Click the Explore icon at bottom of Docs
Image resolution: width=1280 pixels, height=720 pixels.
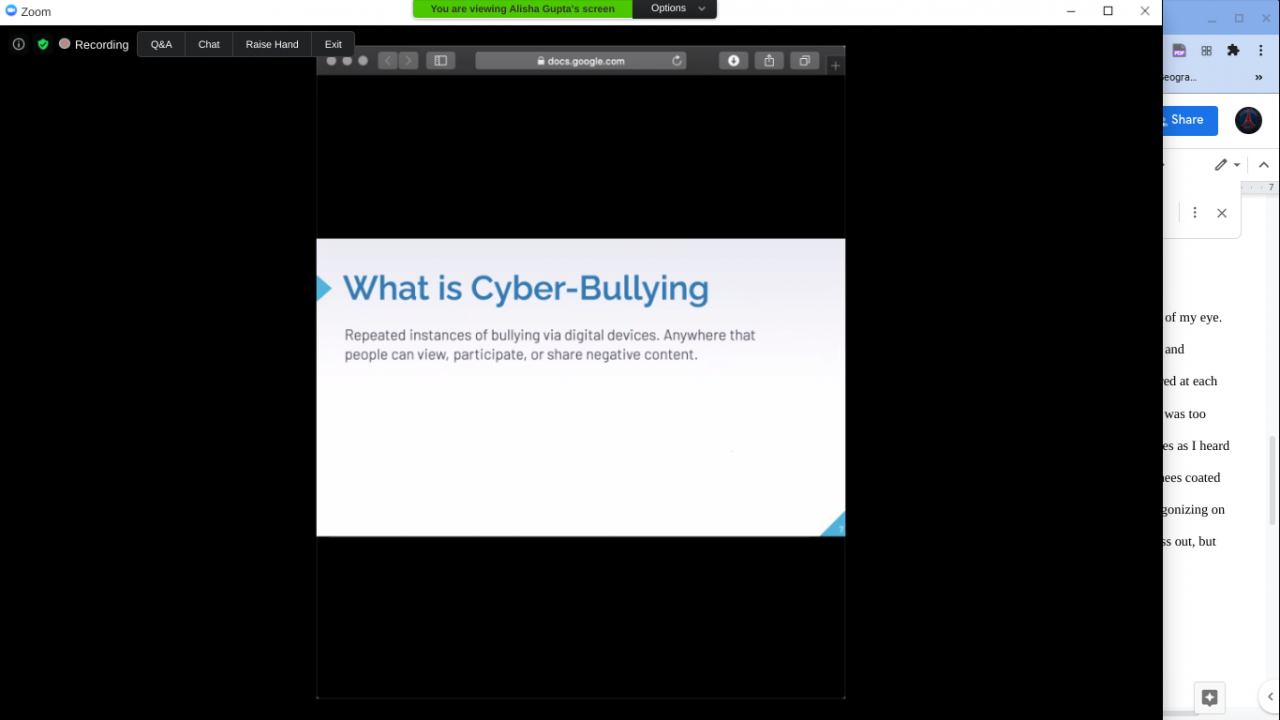click(x=1209, y=697)
